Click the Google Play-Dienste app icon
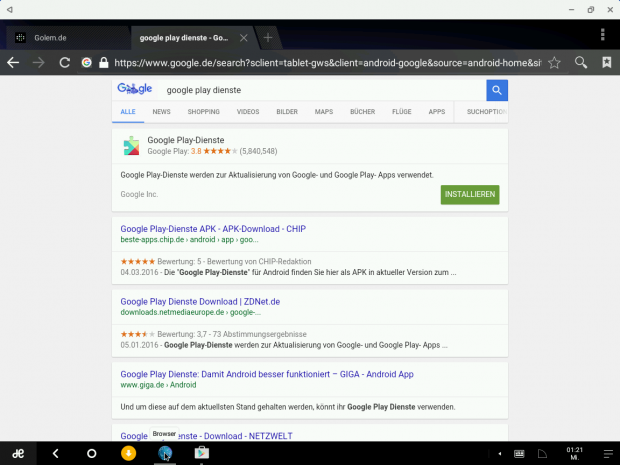 click(x=131, y=146)
